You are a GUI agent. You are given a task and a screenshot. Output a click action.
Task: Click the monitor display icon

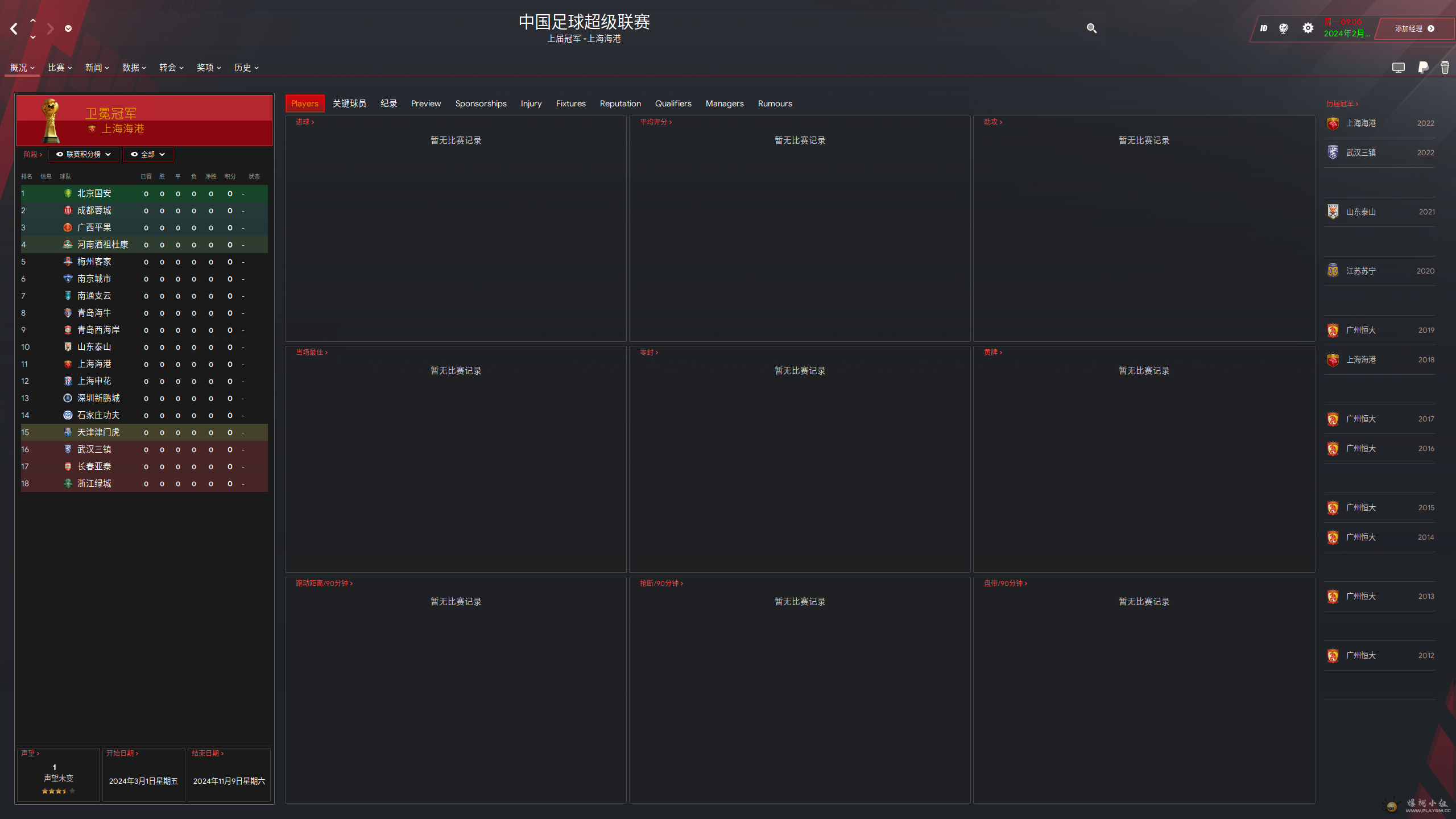point(1399,68)
